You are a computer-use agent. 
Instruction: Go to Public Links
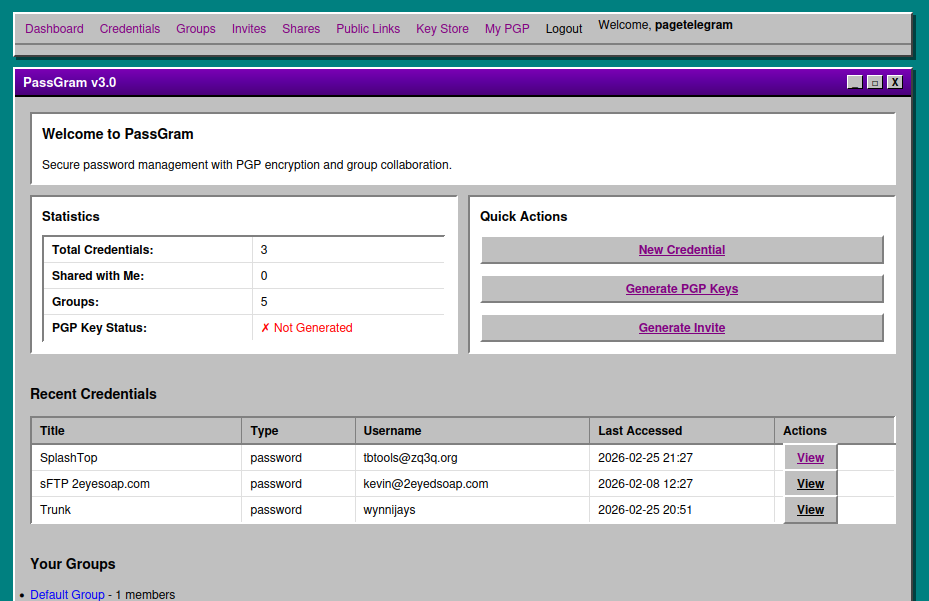368,29
